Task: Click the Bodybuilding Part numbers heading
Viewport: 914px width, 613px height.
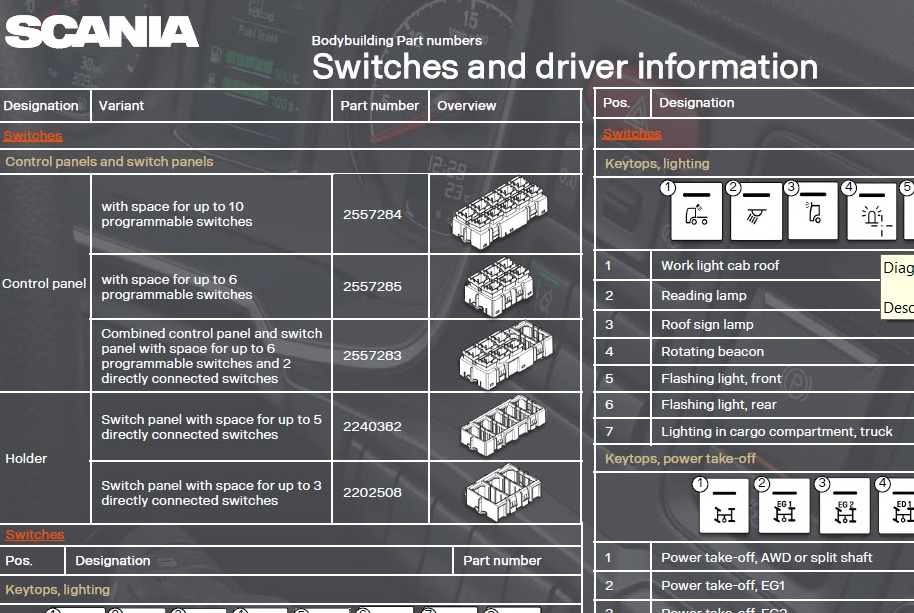Action: [397, 41]
